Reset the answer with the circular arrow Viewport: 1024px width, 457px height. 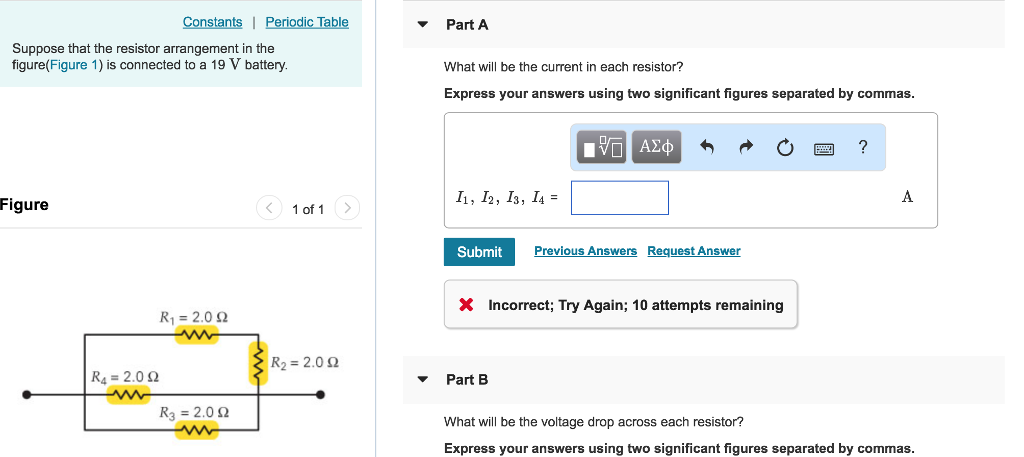[x=785, y=148]
